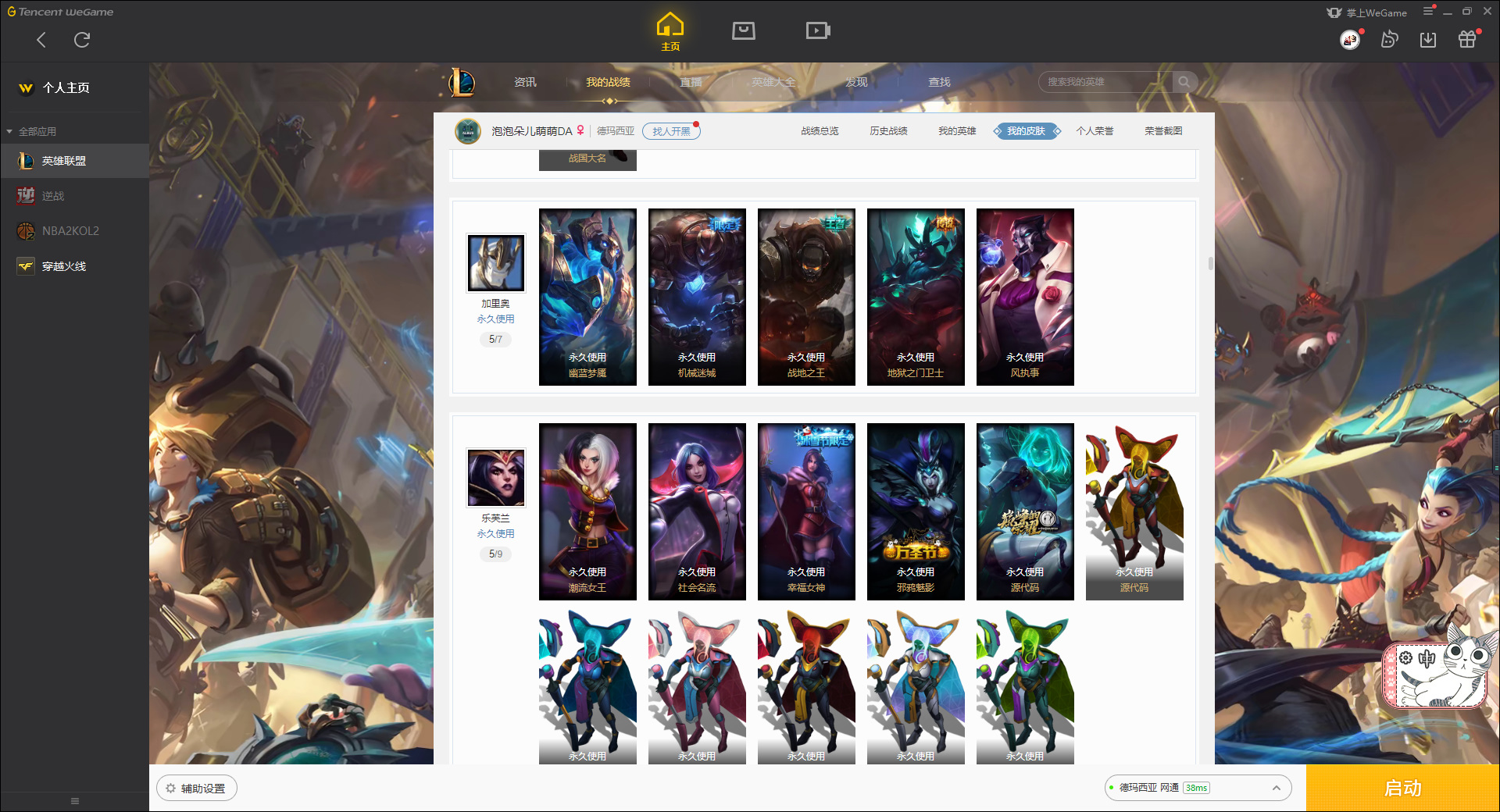Open the 风执事 skin card

pyautogui.click(x=1025, y=297)
